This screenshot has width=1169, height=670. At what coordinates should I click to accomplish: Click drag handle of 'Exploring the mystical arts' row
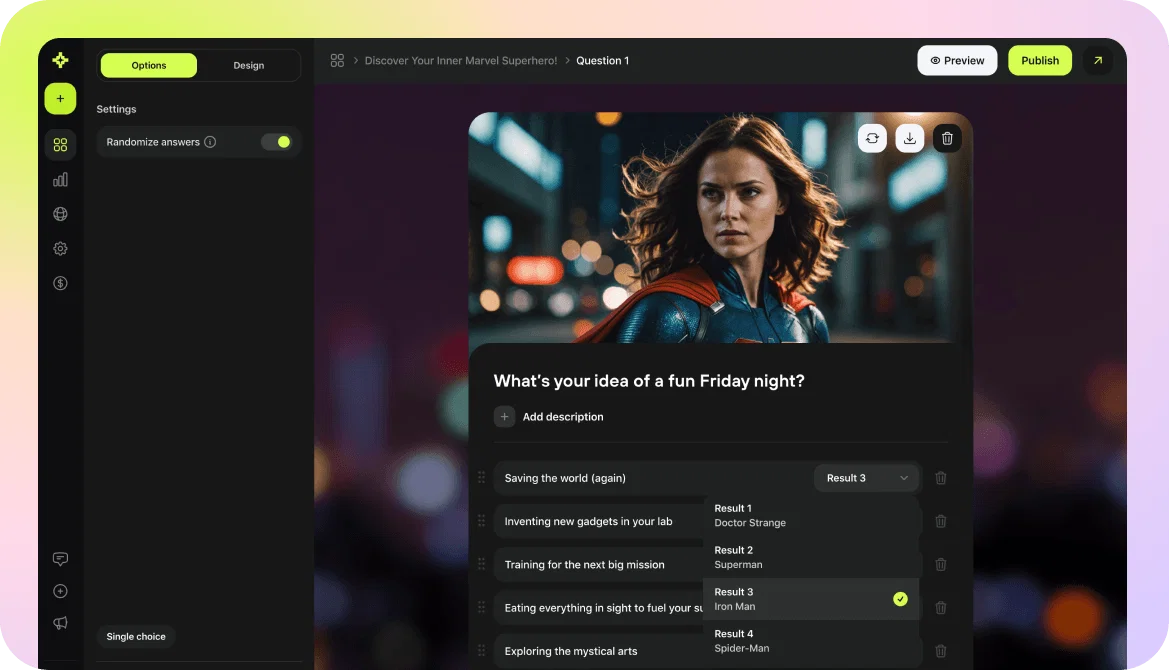(482, 650)
